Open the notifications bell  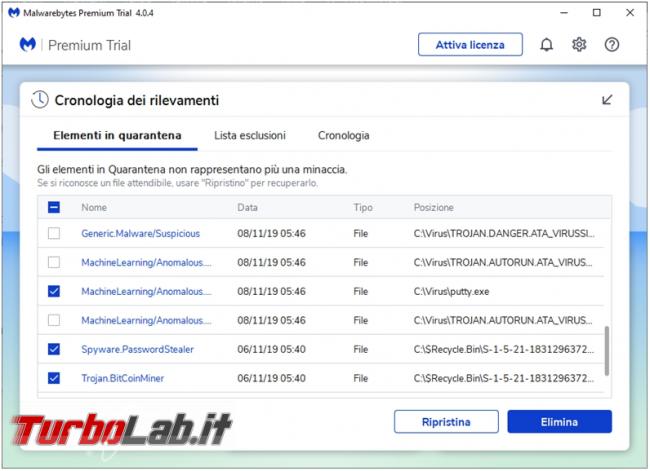click(x=546, y=44)
